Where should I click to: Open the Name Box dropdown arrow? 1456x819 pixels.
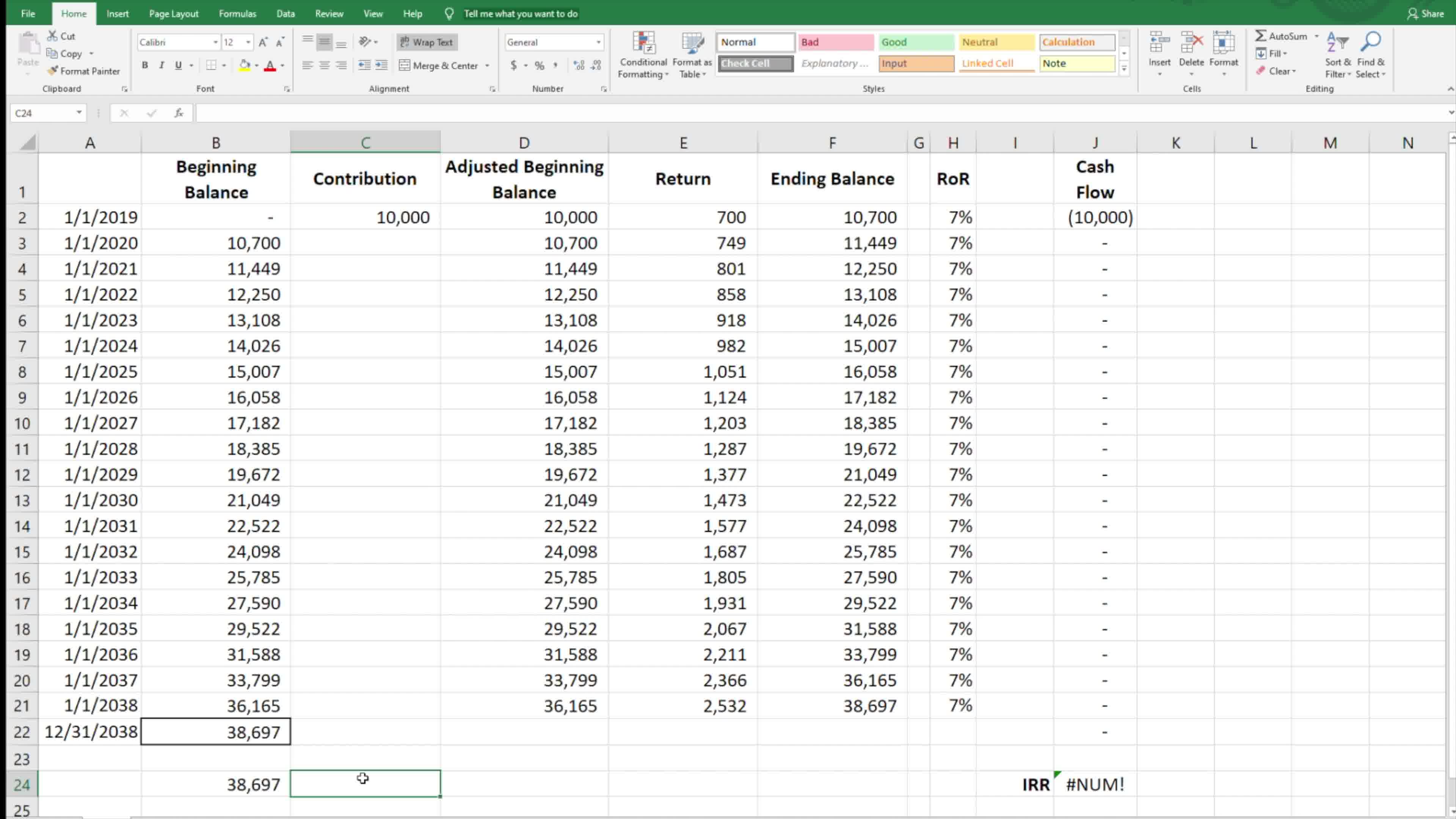[79, 113]
